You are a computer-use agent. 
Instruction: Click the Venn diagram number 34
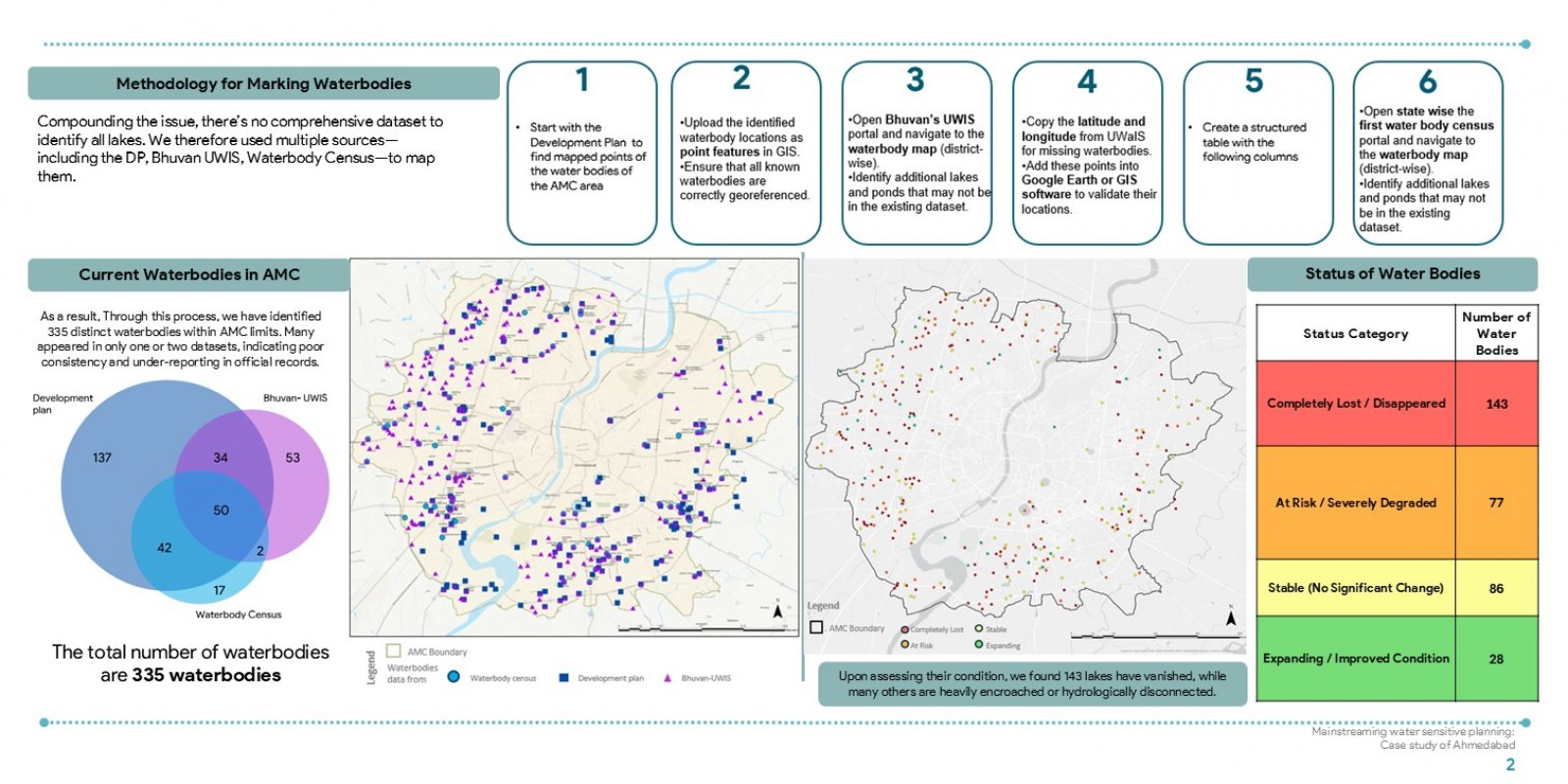coord(220,458)
